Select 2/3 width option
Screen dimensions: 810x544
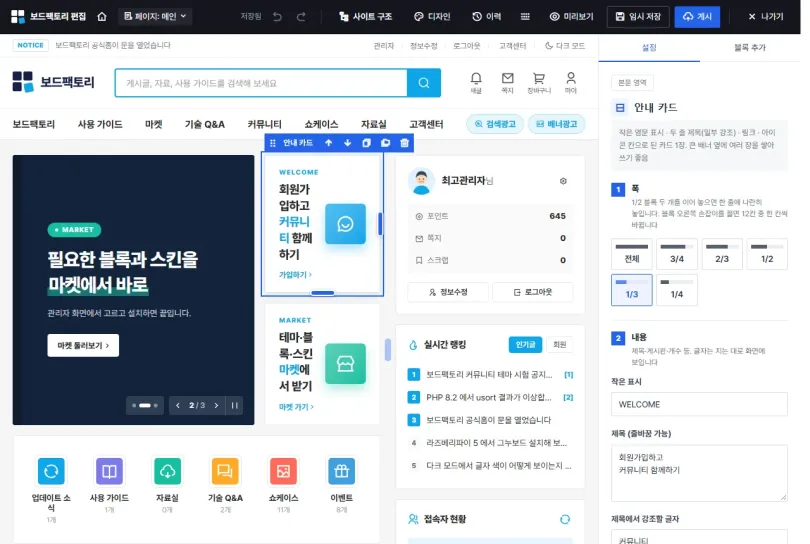click(722, 254)
